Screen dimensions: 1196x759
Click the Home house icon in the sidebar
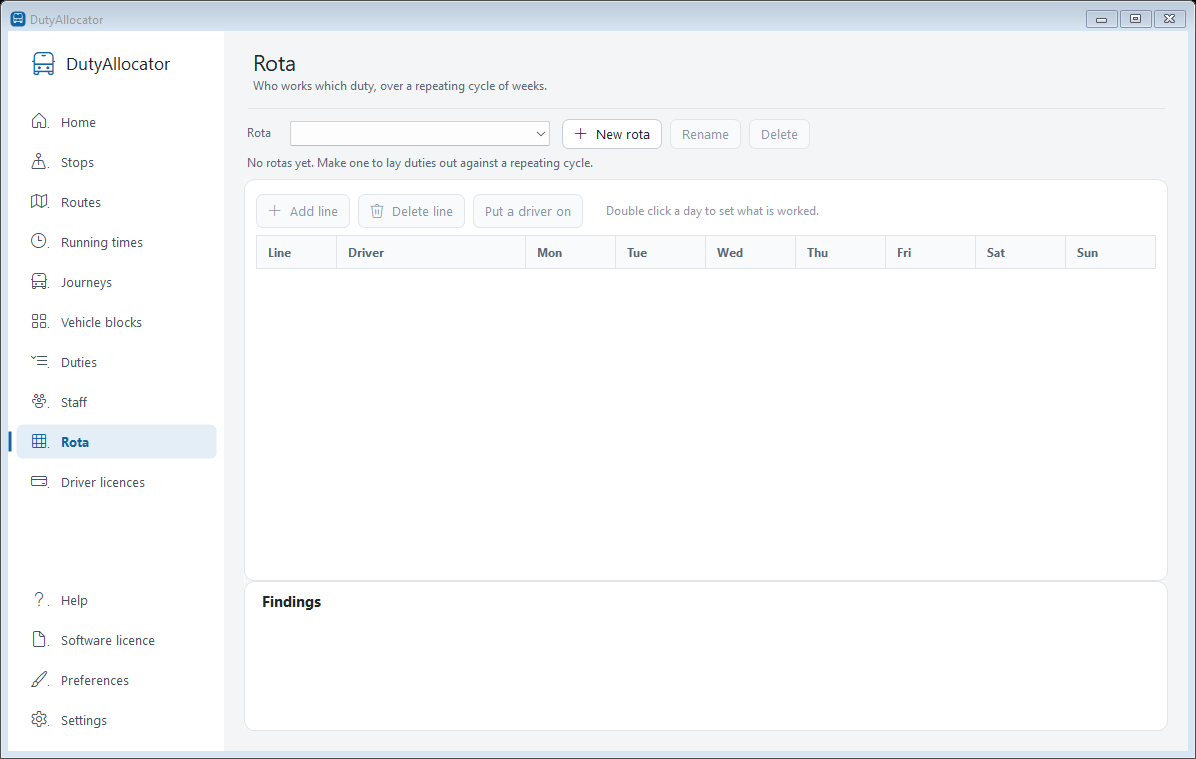[40, 121]
